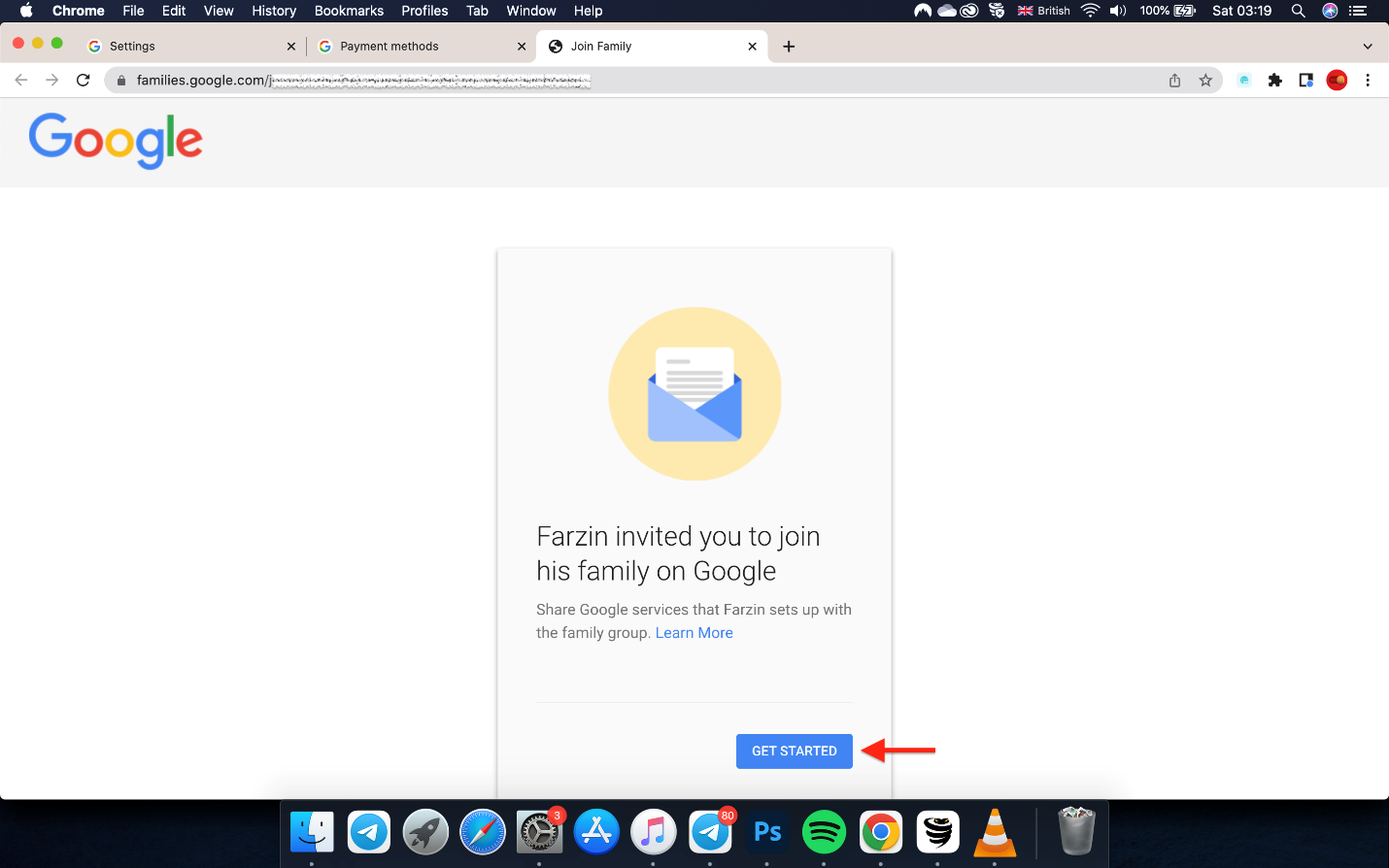Viewport: 1389px width, 868px height.
Task: Go back using the browser back arrow
Action: coord(21,81)
